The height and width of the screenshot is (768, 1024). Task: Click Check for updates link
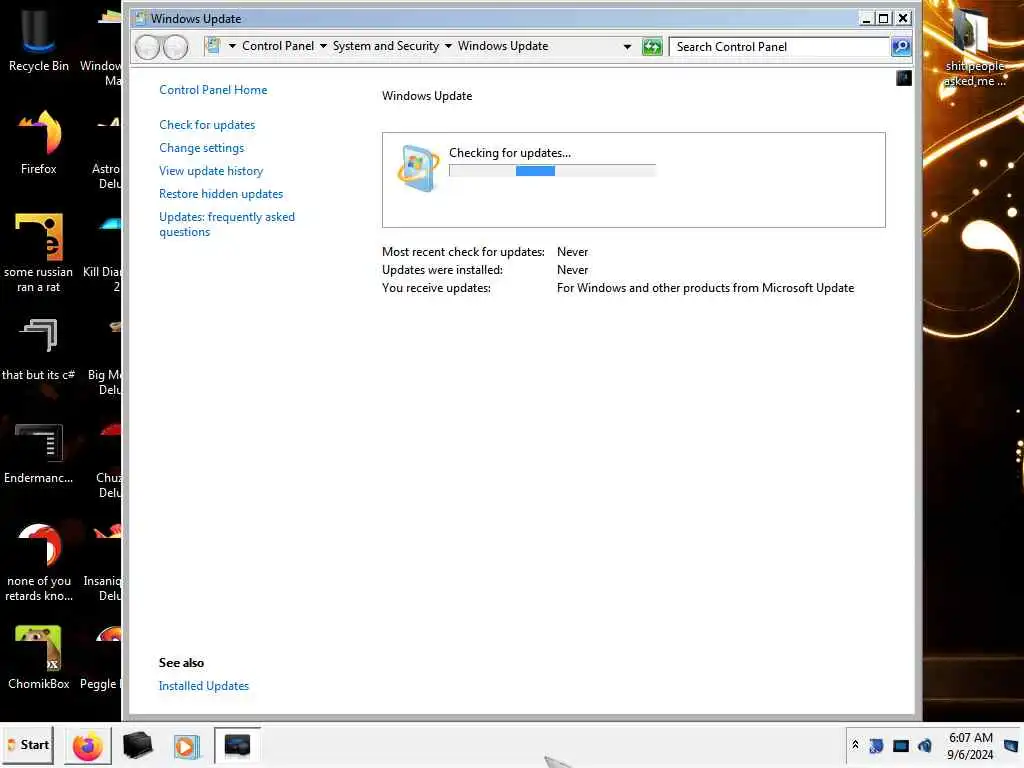pyautogui.click(x=207, y=125)
